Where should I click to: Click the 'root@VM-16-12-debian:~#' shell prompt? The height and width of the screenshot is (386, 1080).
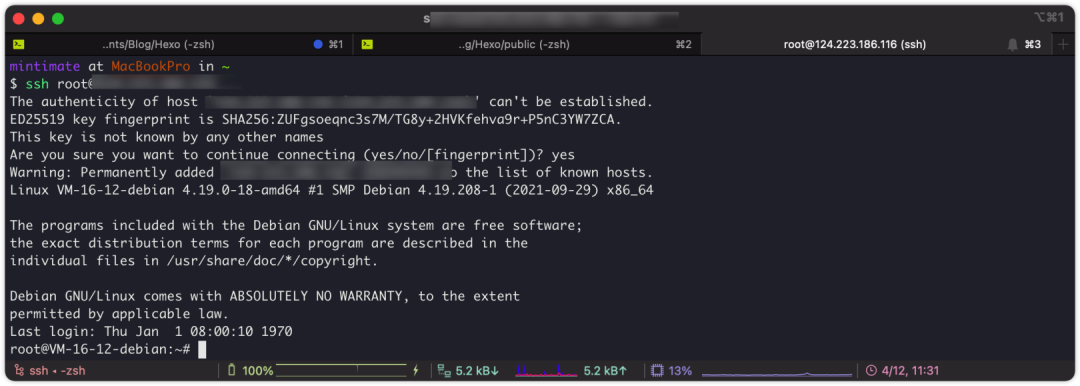click(x=100, y=349)
